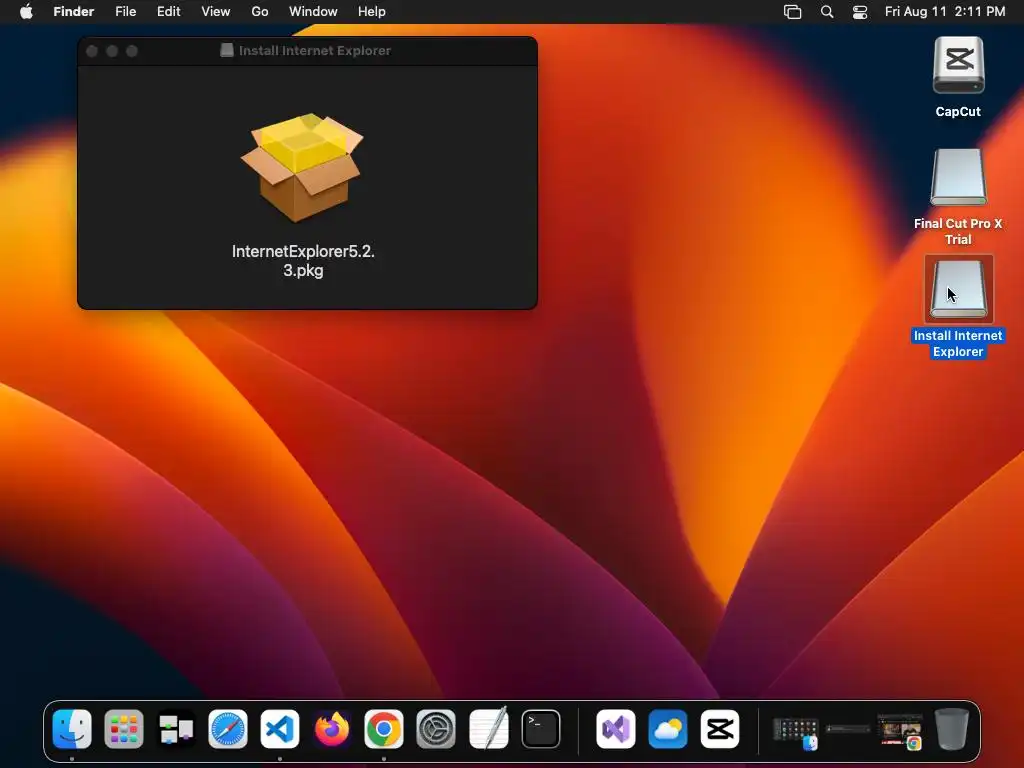Image resolution: width=1024 pixels, height=768 pixels.
Task: Click the Stage Manager menu bar icon
Action: coord(792,12)
